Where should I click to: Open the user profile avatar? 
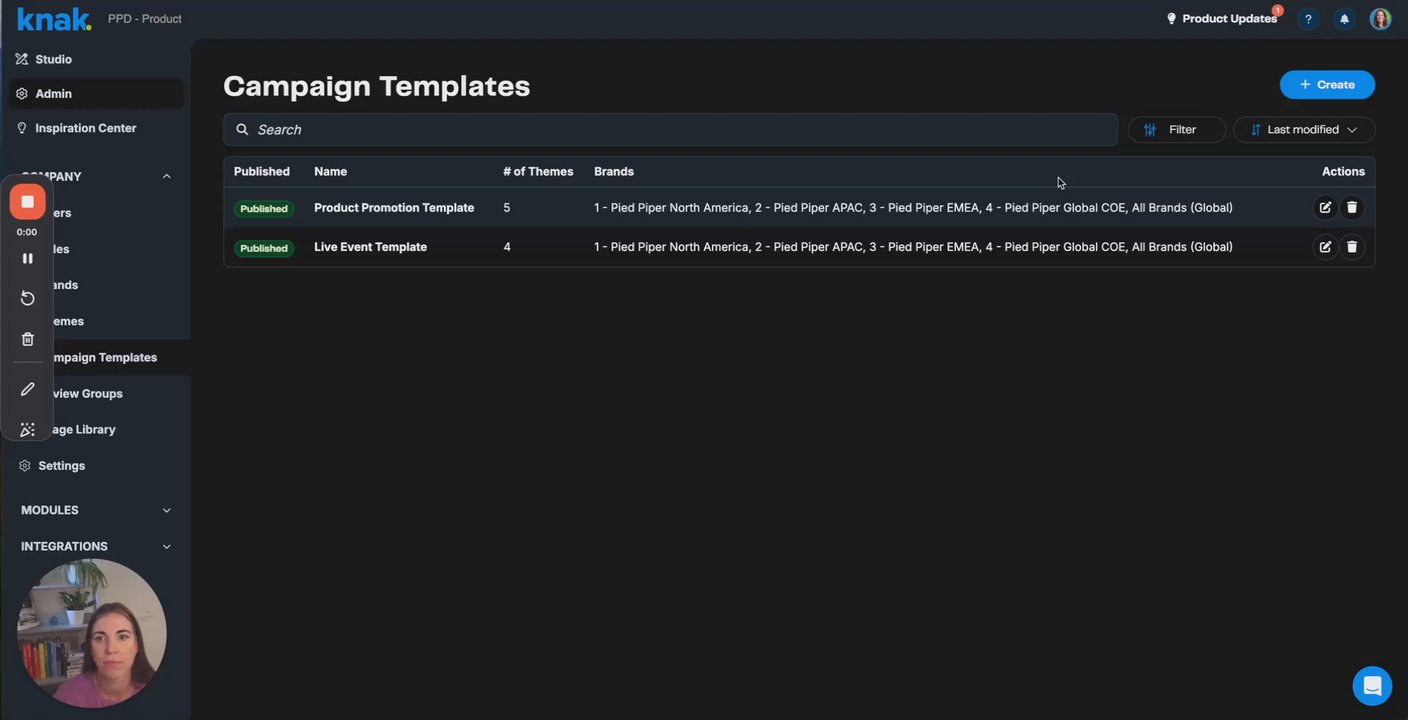pos(1380,19)
